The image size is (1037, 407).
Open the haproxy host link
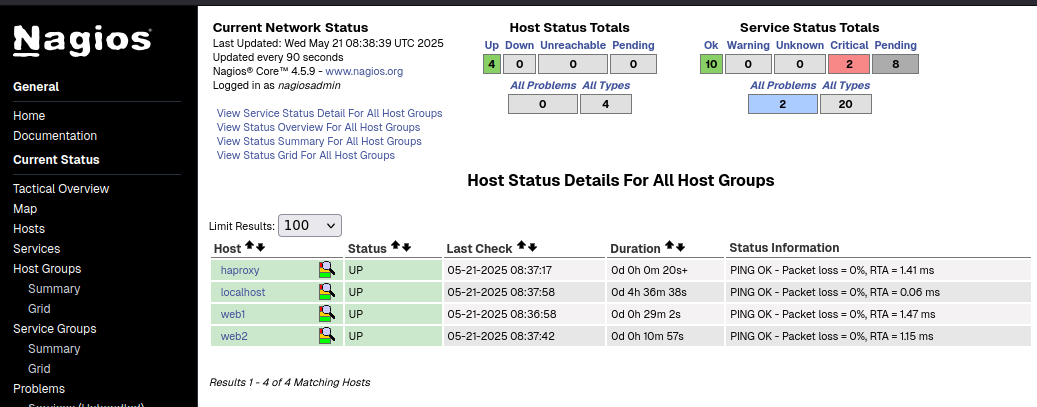pyautogui.click(x=240, y=270)
